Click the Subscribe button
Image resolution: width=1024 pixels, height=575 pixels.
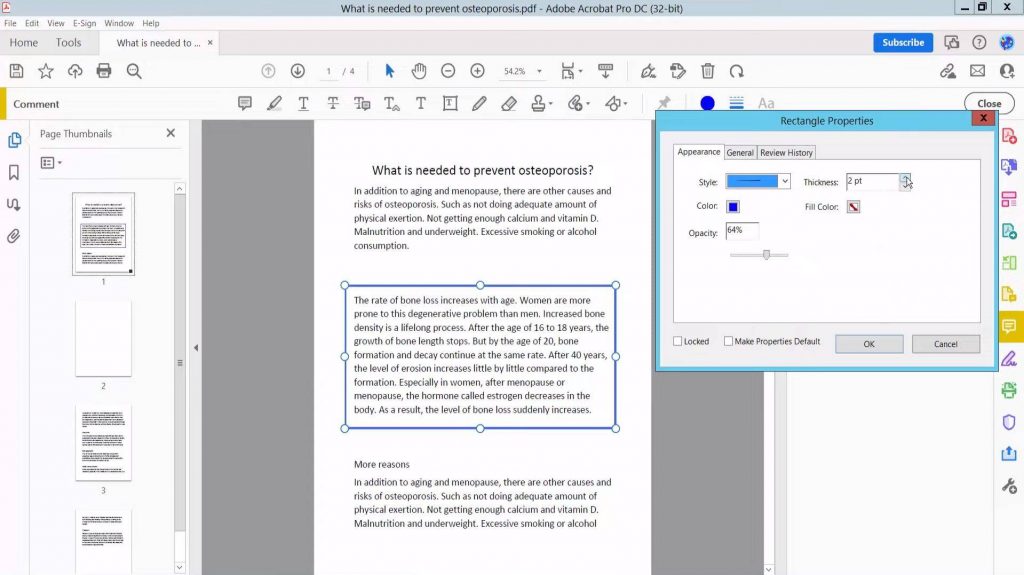coord(903,42)
